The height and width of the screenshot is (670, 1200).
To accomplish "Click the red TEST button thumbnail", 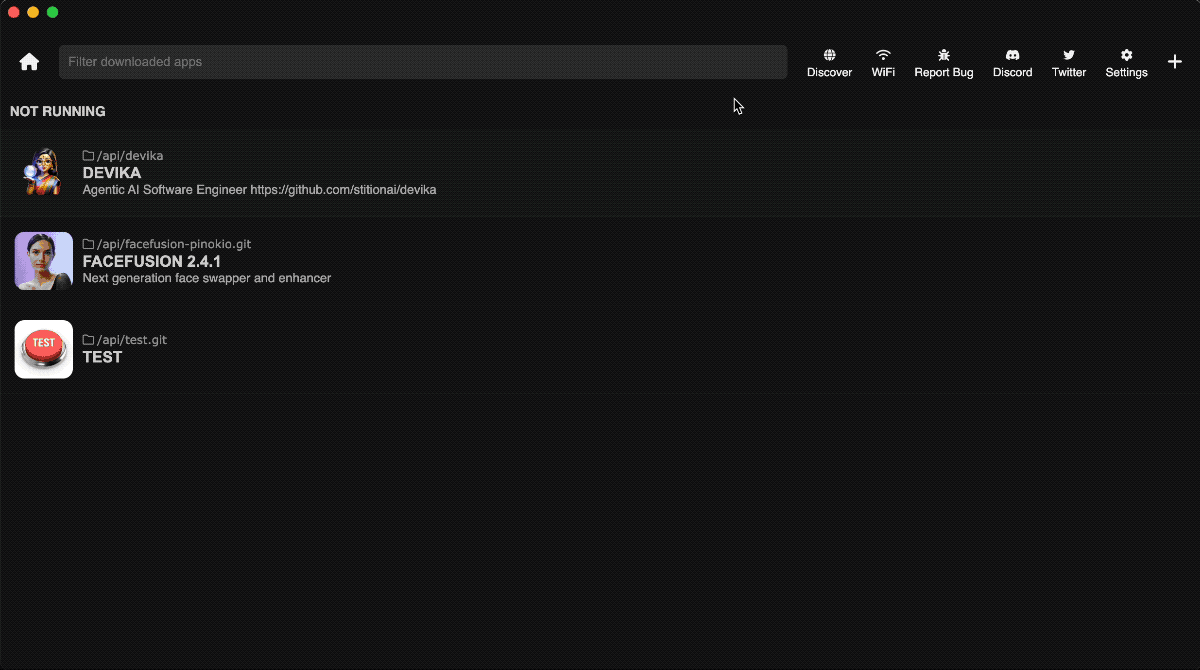I will [x=43, y=349].
